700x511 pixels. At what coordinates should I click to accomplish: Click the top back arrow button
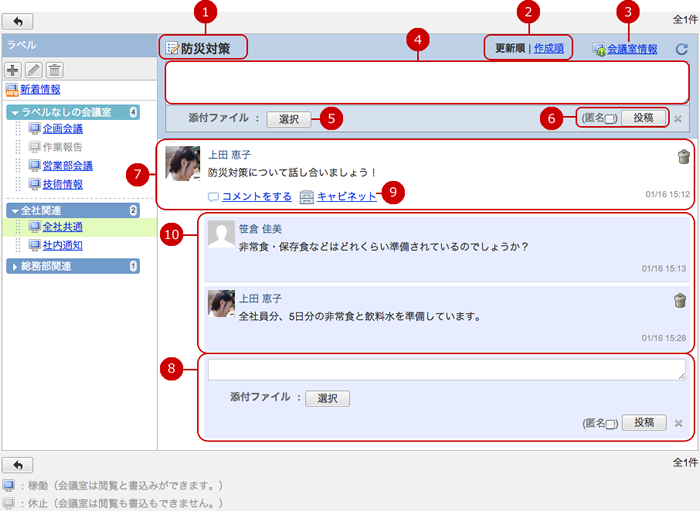[x=18, y=21]
